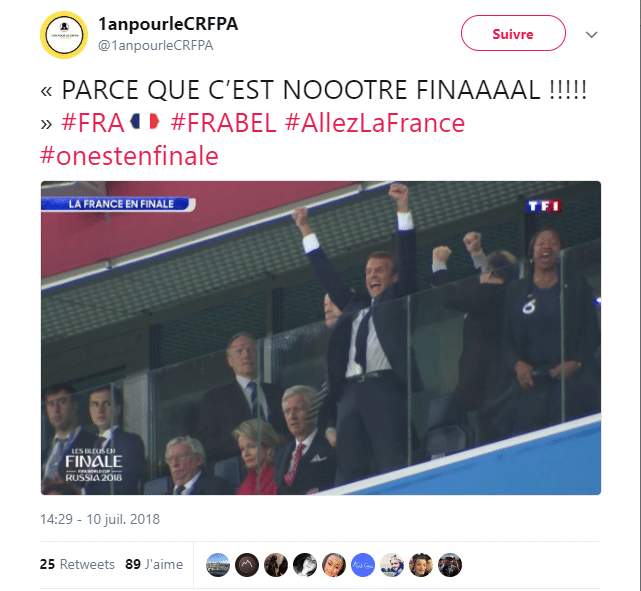641x591 pixels.
Task: Open the #onestenfinale hashtag
Action: [x=129, y=156]
